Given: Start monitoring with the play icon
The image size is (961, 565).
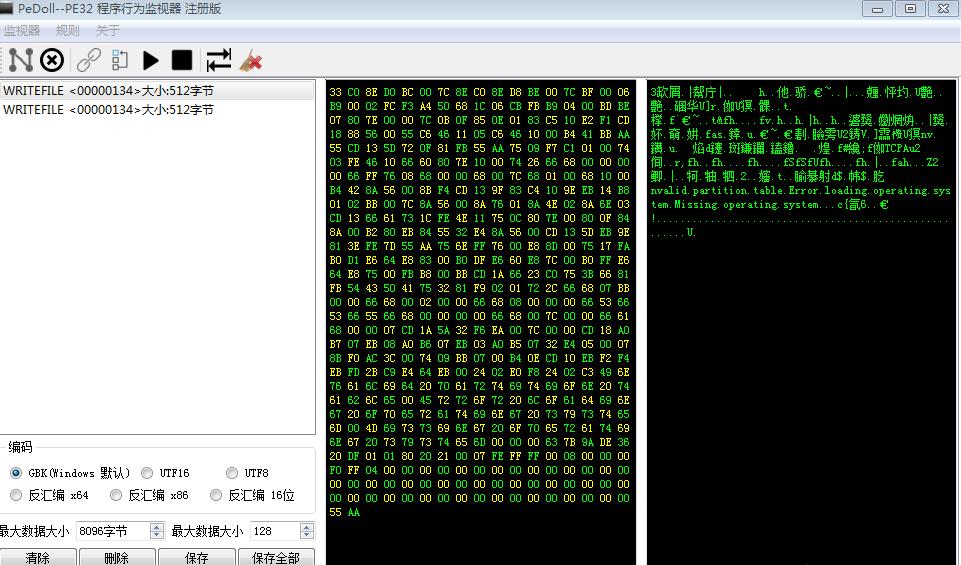Looking at the screenshot, I should click(x=150, y=60).
